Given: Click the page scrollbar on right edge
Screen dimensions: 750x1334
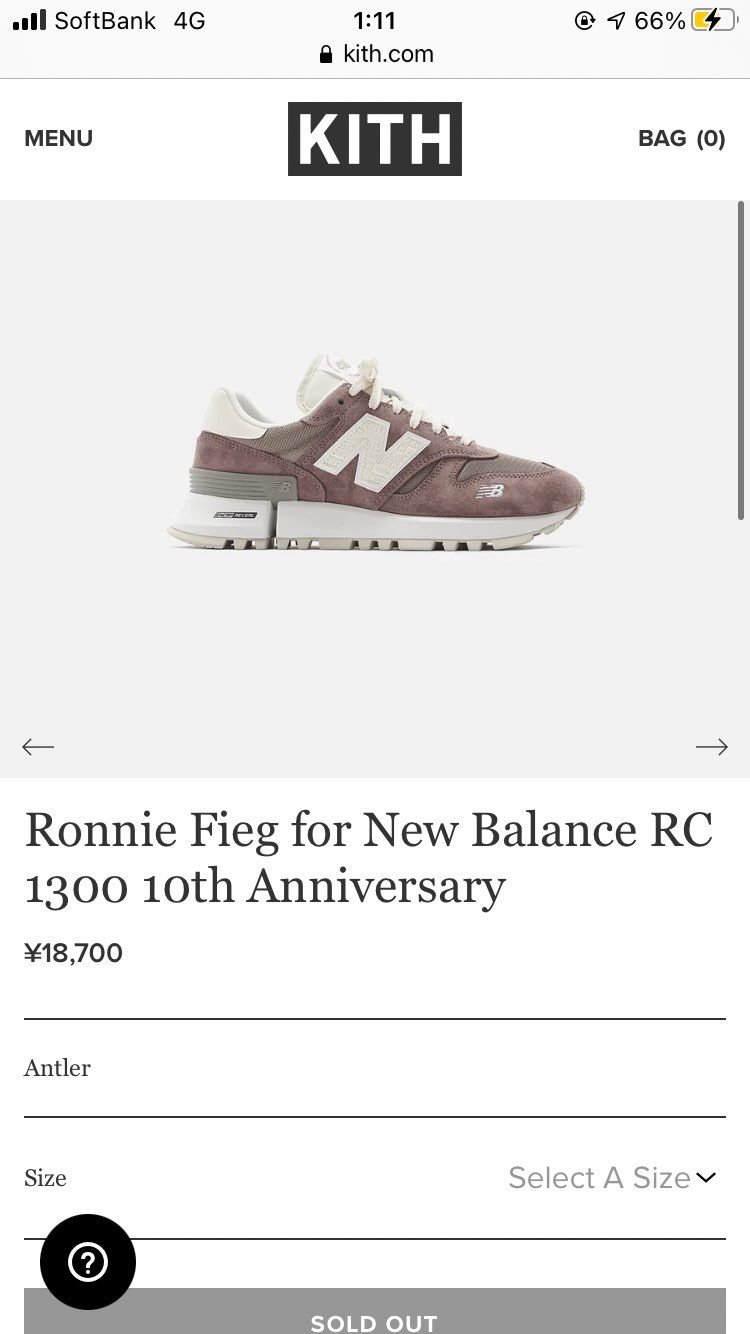Looking at the screenshot, I should tap(741, 360).
